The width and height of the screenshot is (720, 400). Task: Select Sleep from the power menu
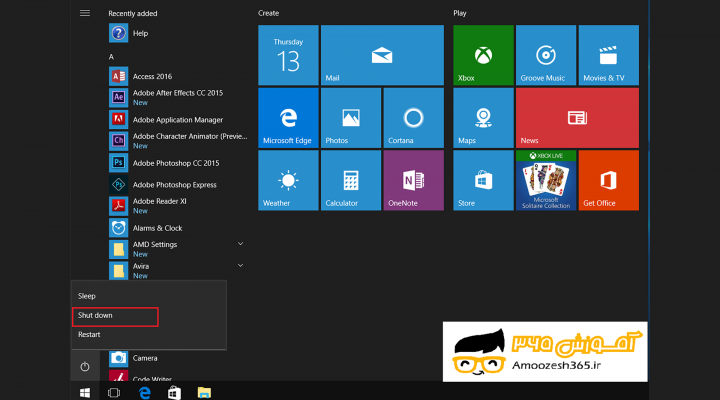pyautogui.click(x=149, y=296)
